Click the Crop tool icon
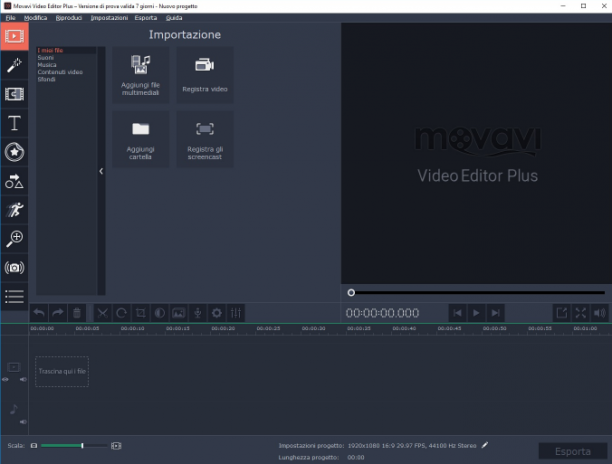 (141, 313)
